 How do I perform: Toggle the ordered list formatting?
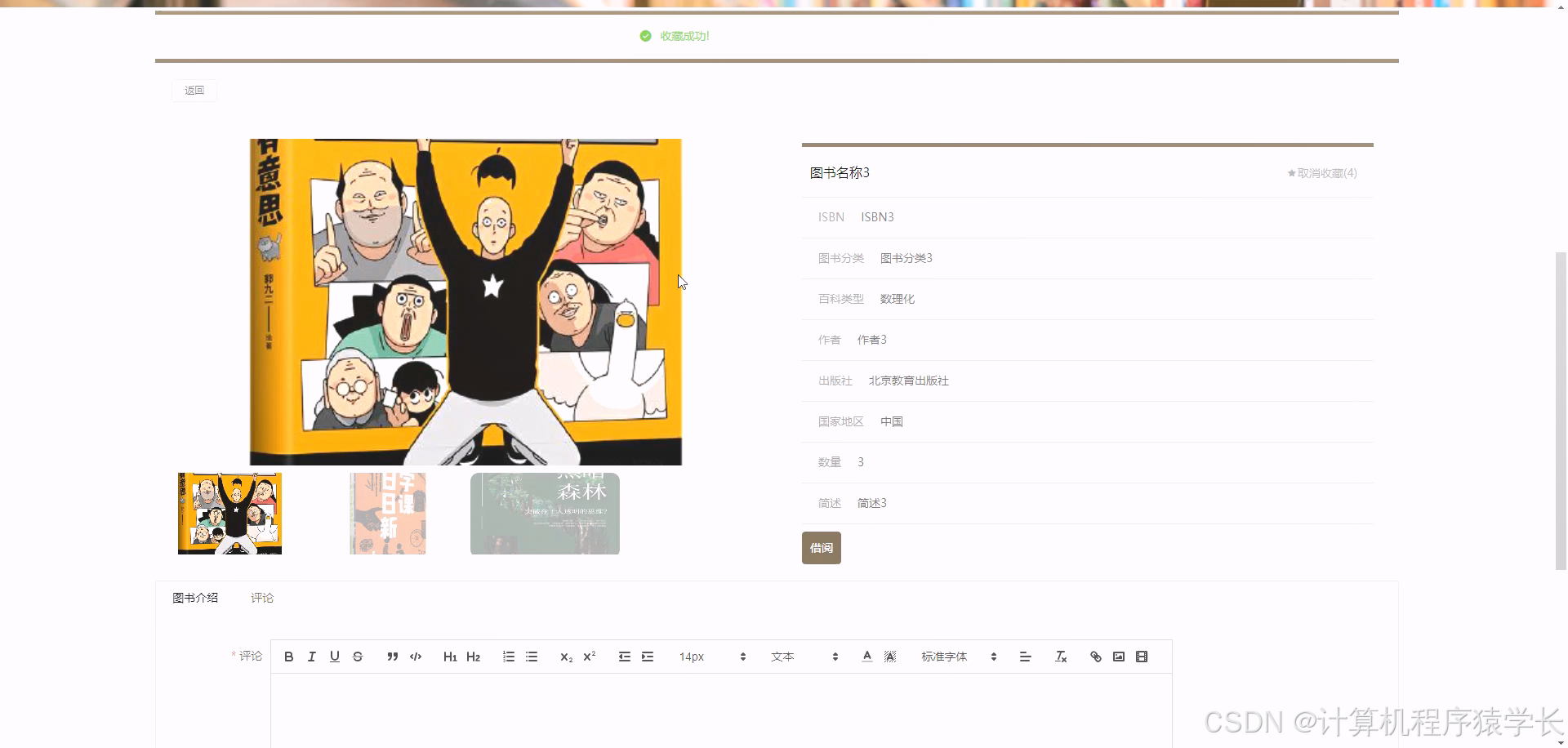point(508,656)
